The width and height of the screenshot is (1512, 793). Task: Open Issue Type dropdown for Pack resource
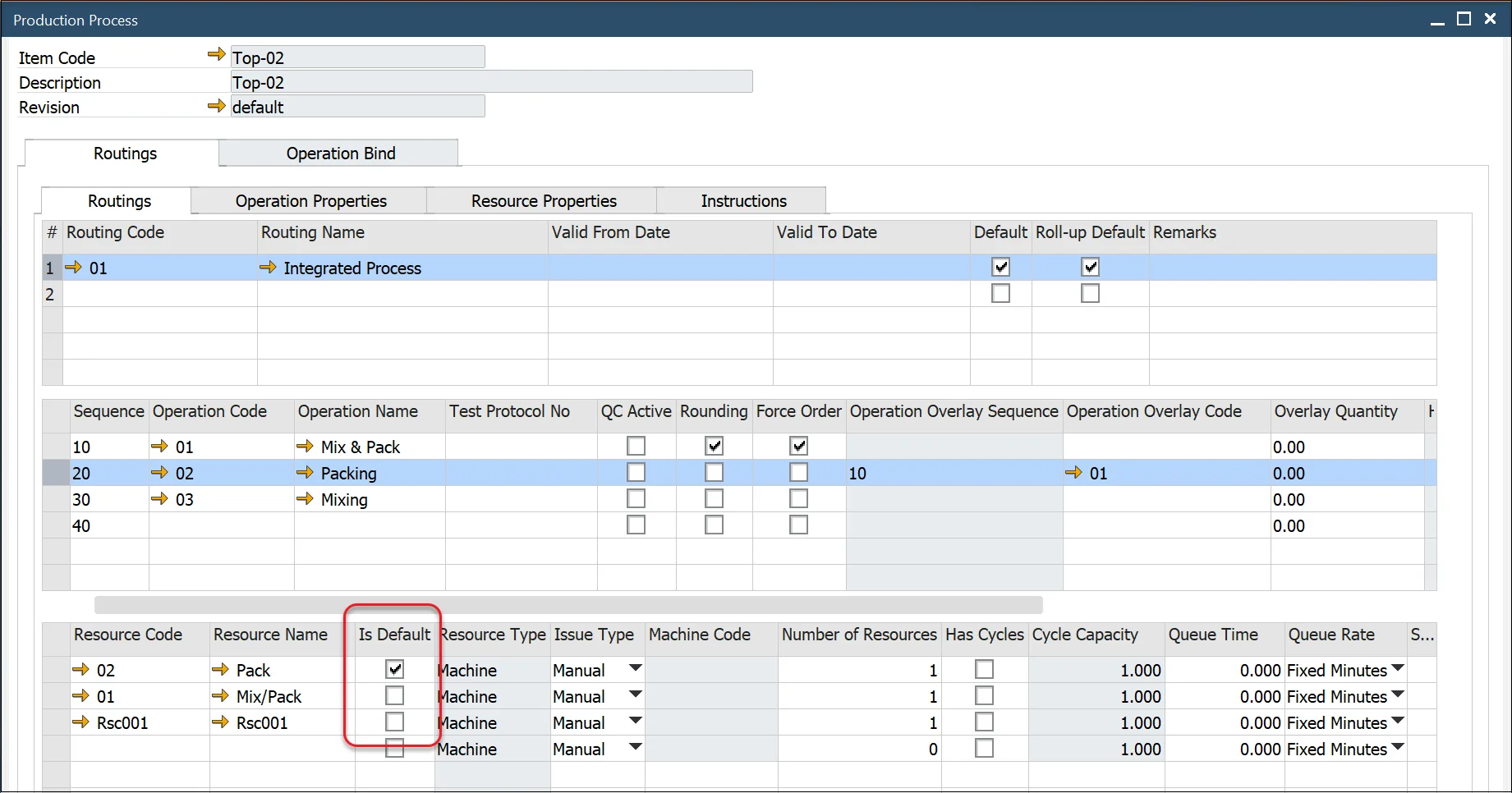(x=634, y=668)
